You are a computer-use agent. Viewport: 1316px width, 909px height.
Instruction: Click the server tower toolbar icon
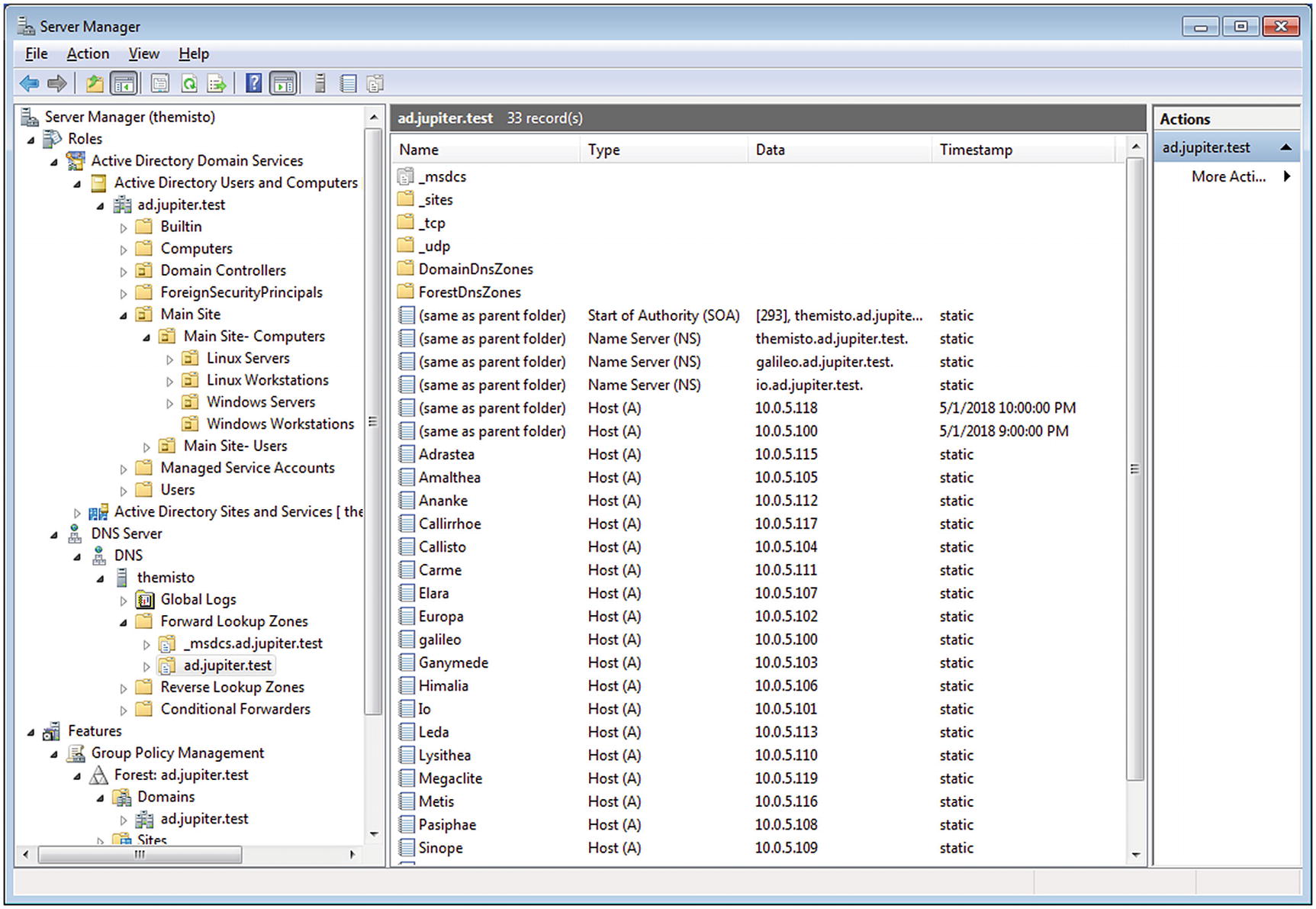(x=320, y=83)
